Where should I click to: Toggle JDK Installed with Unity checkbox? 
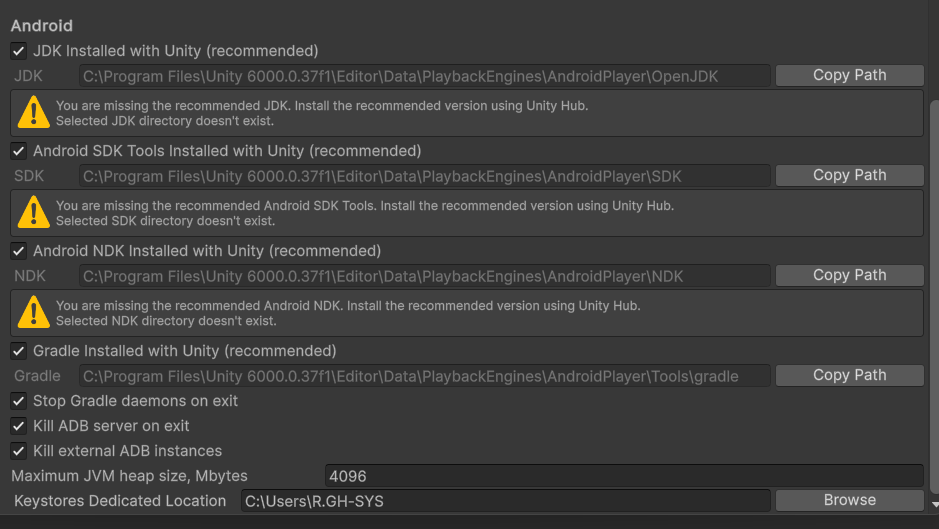click(18, 51)
